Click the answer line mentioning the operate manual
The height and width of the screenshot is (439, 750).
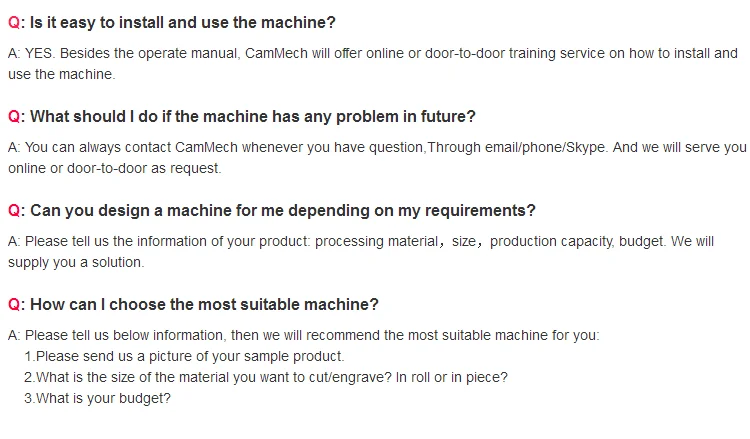372,54
